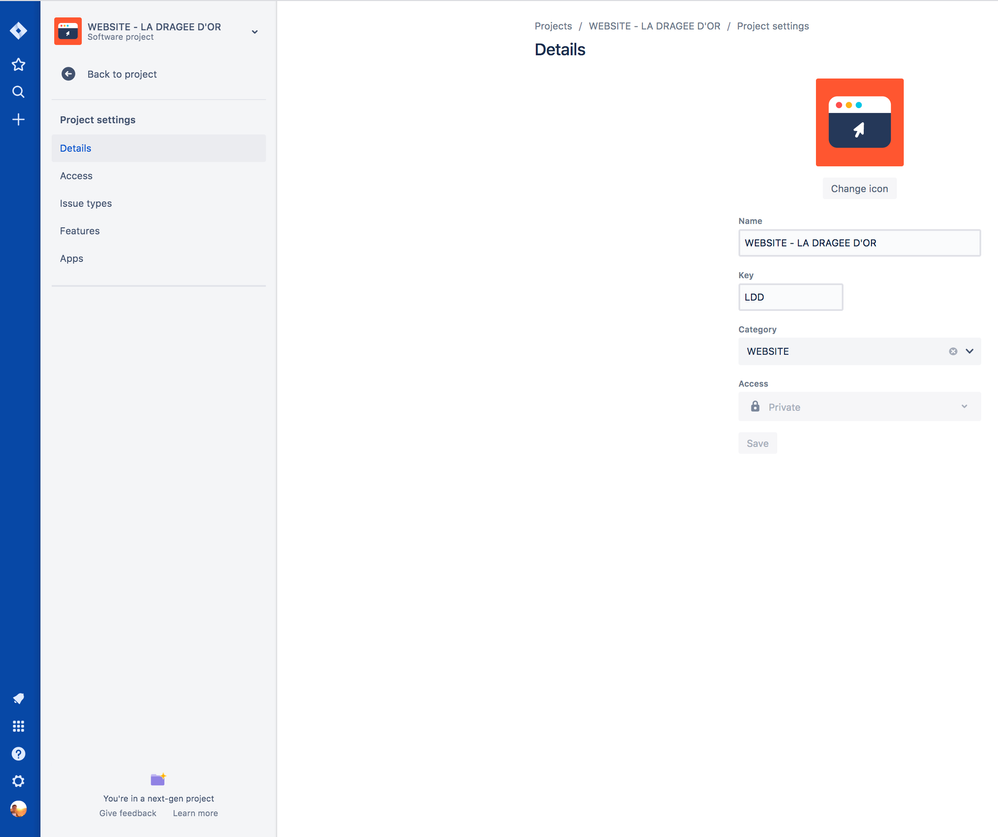Expand project switcher chevron in sidebar
Screen dimensions: 998x837
coord(255,32)
